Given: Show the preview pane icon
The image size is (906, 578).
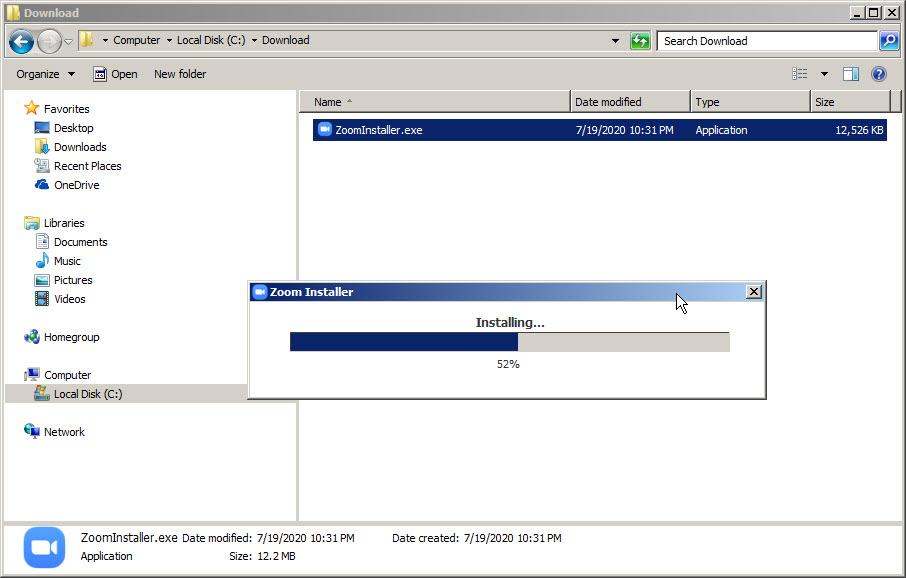Looking at the screenshot, I should click(x=851, y=73).
